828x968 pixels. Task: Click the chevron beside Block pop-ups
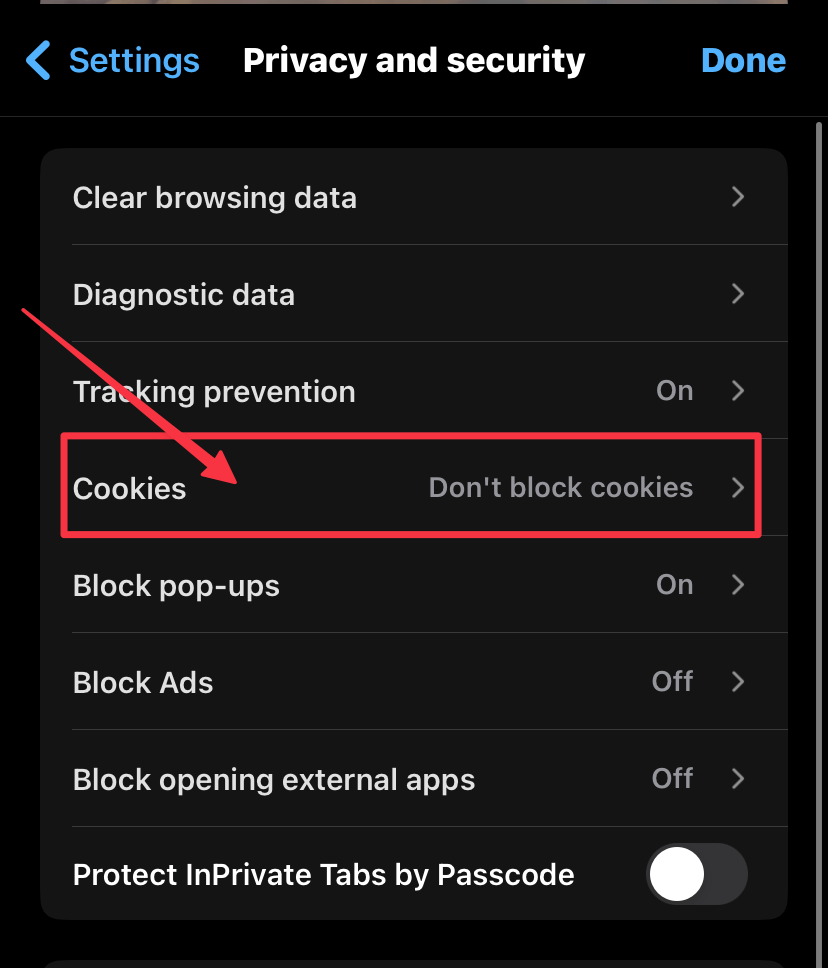pos(738,585)
